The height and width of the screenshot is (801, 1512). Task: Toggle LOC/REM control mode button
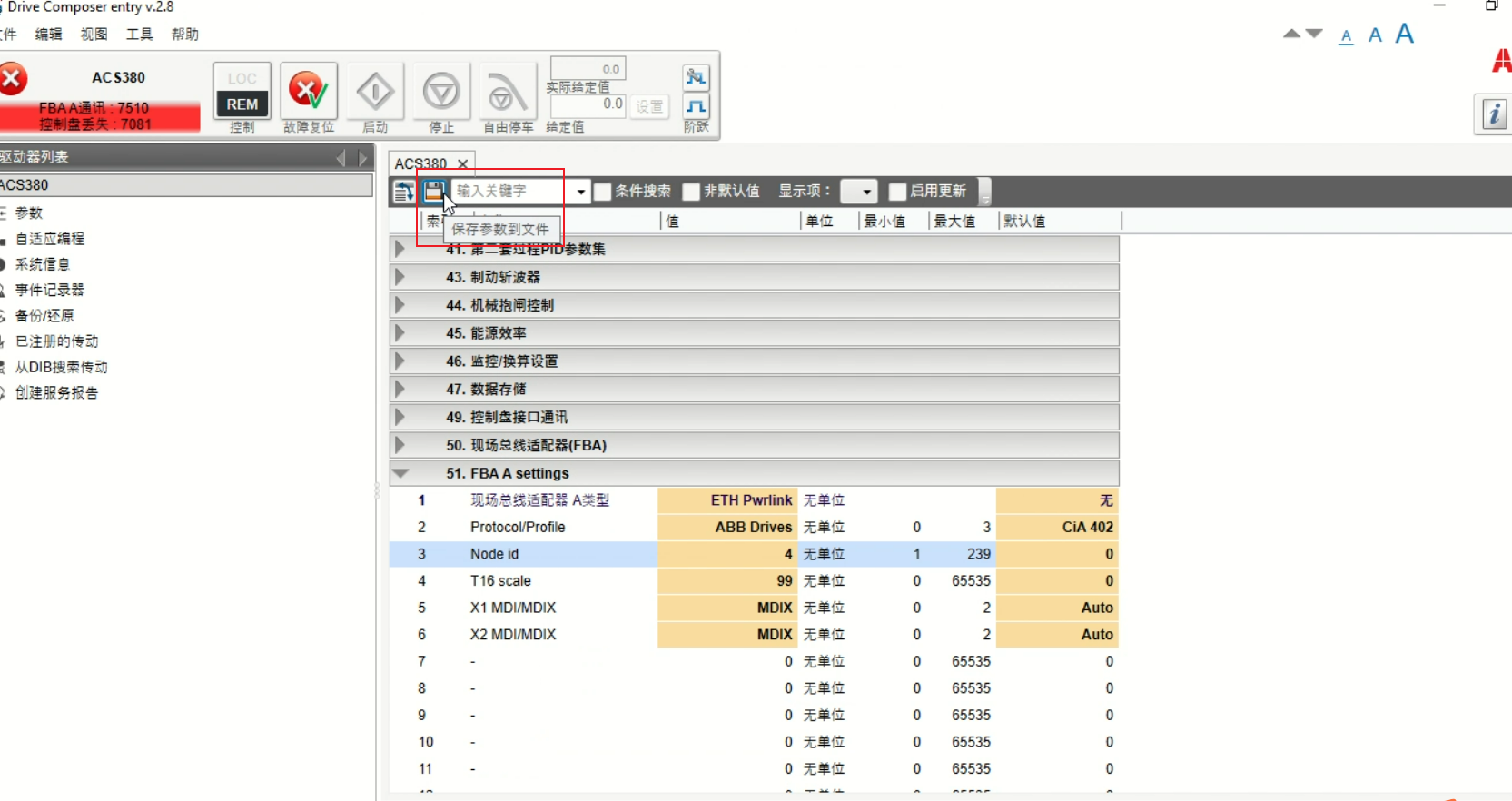coord(242,91)
